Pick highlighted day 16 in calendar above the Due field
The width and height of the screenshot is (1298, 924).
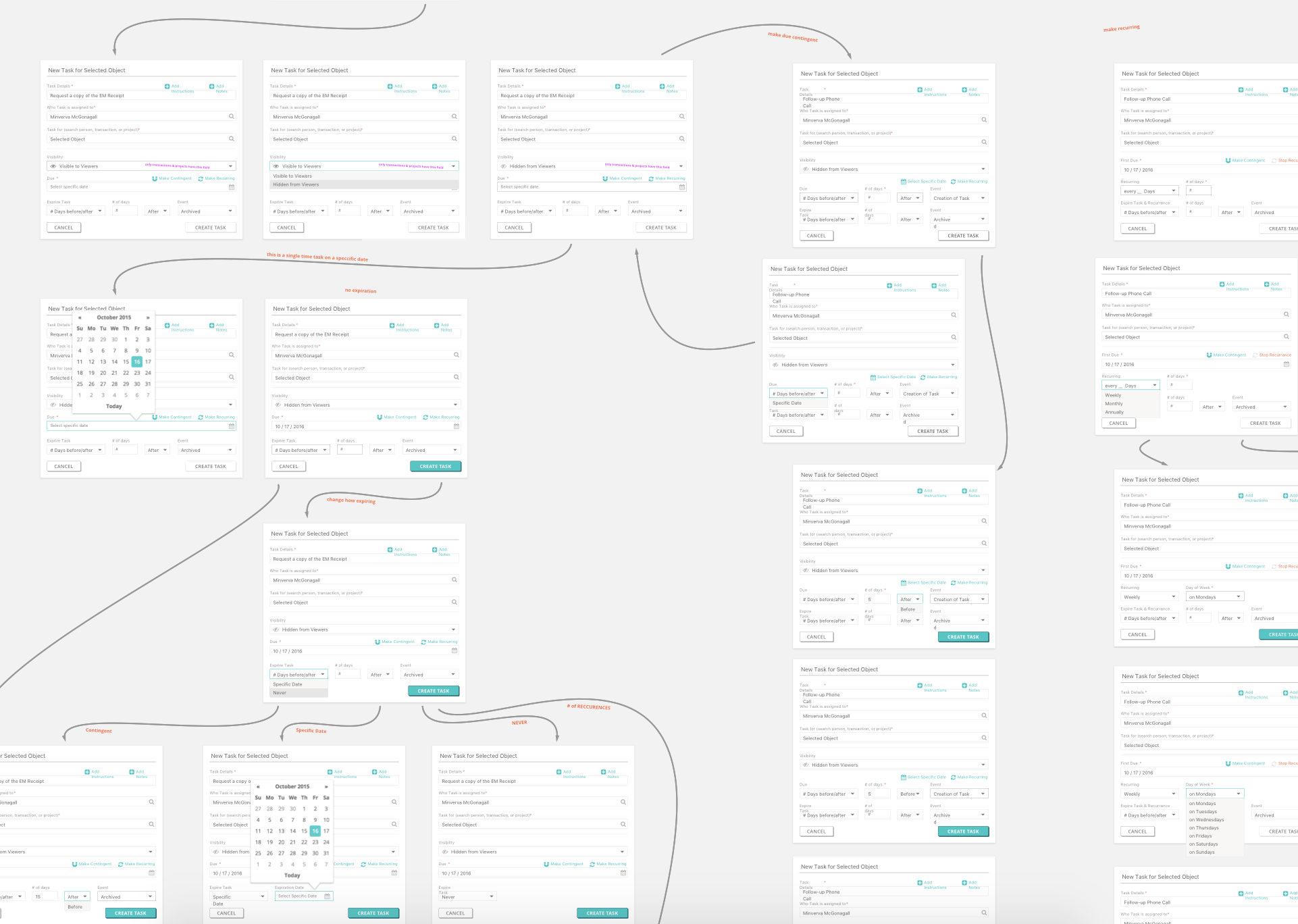[x=137, y=362]
